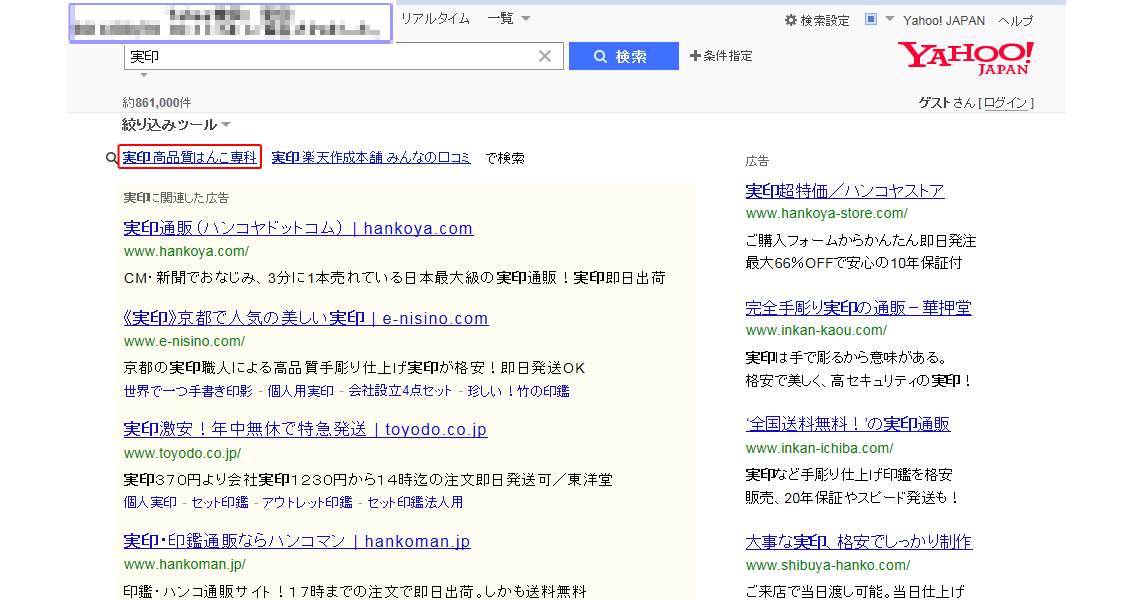The image size is (1130, 600).
Task: Click the blue square icon beside Yahoo! JAPAN
Action: 871,19
